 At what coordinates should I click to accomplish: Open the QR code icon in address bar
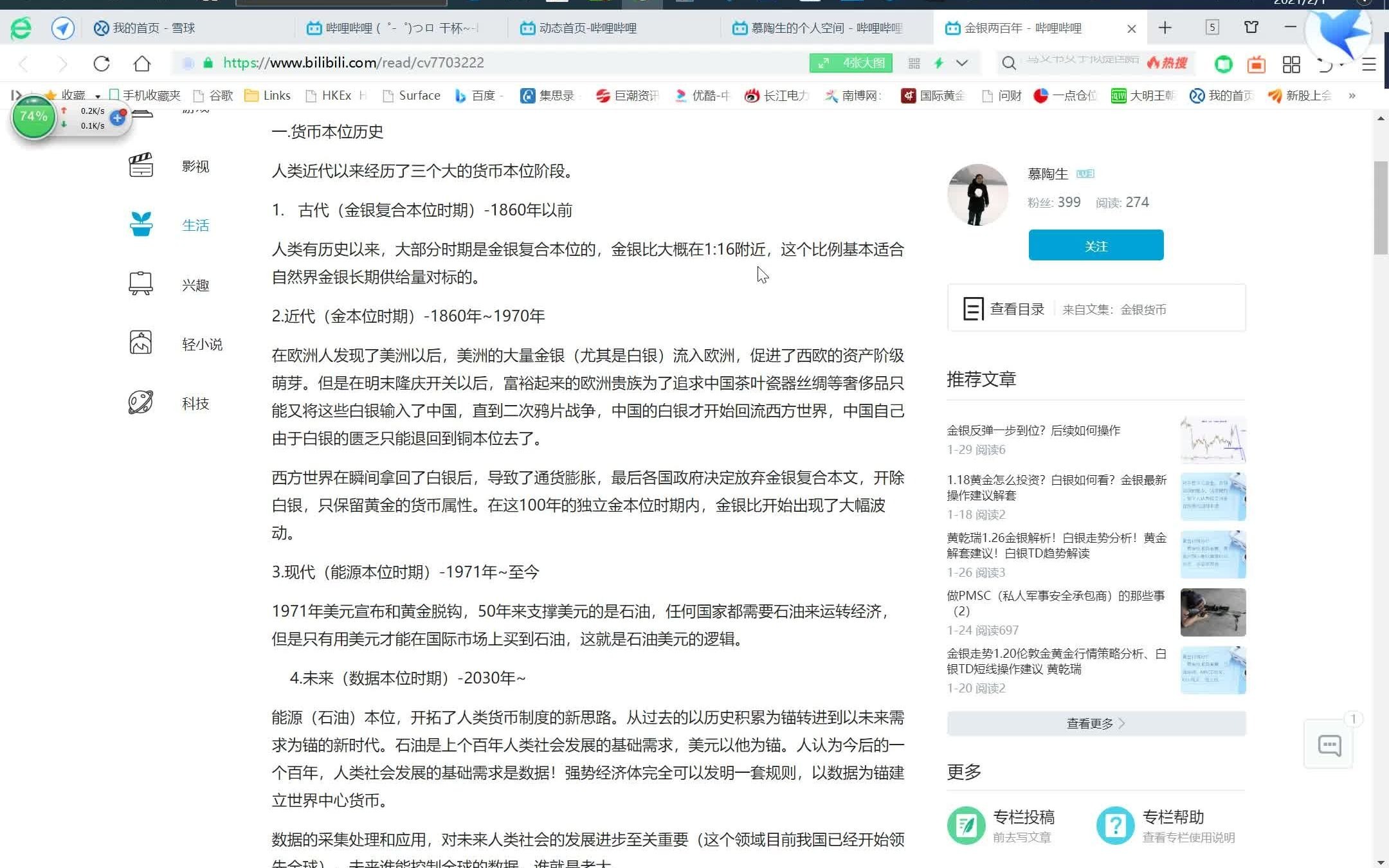click(x=914, y=63)
